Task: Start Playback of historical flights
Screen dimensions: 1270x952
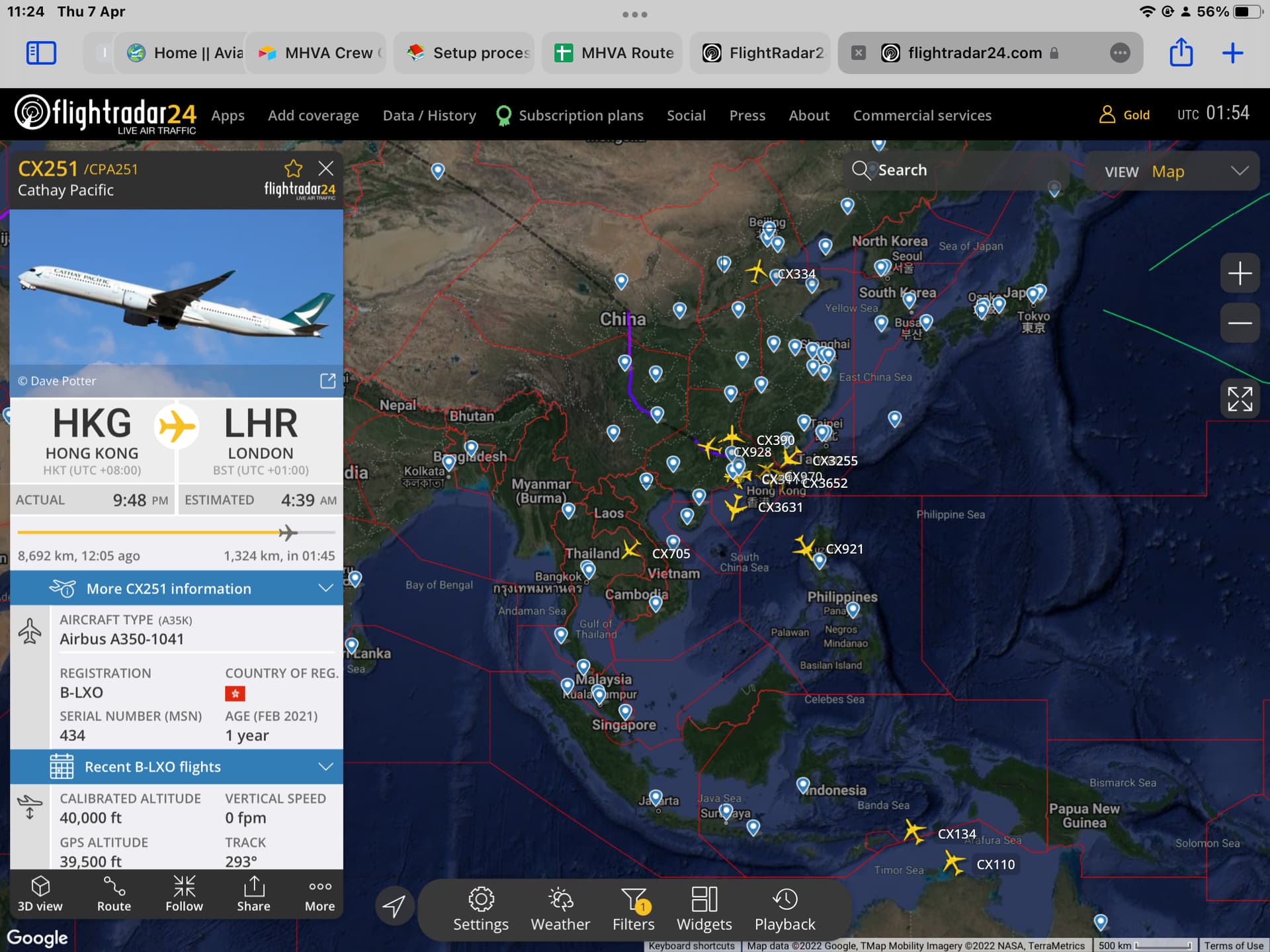Action: point(784,910)
